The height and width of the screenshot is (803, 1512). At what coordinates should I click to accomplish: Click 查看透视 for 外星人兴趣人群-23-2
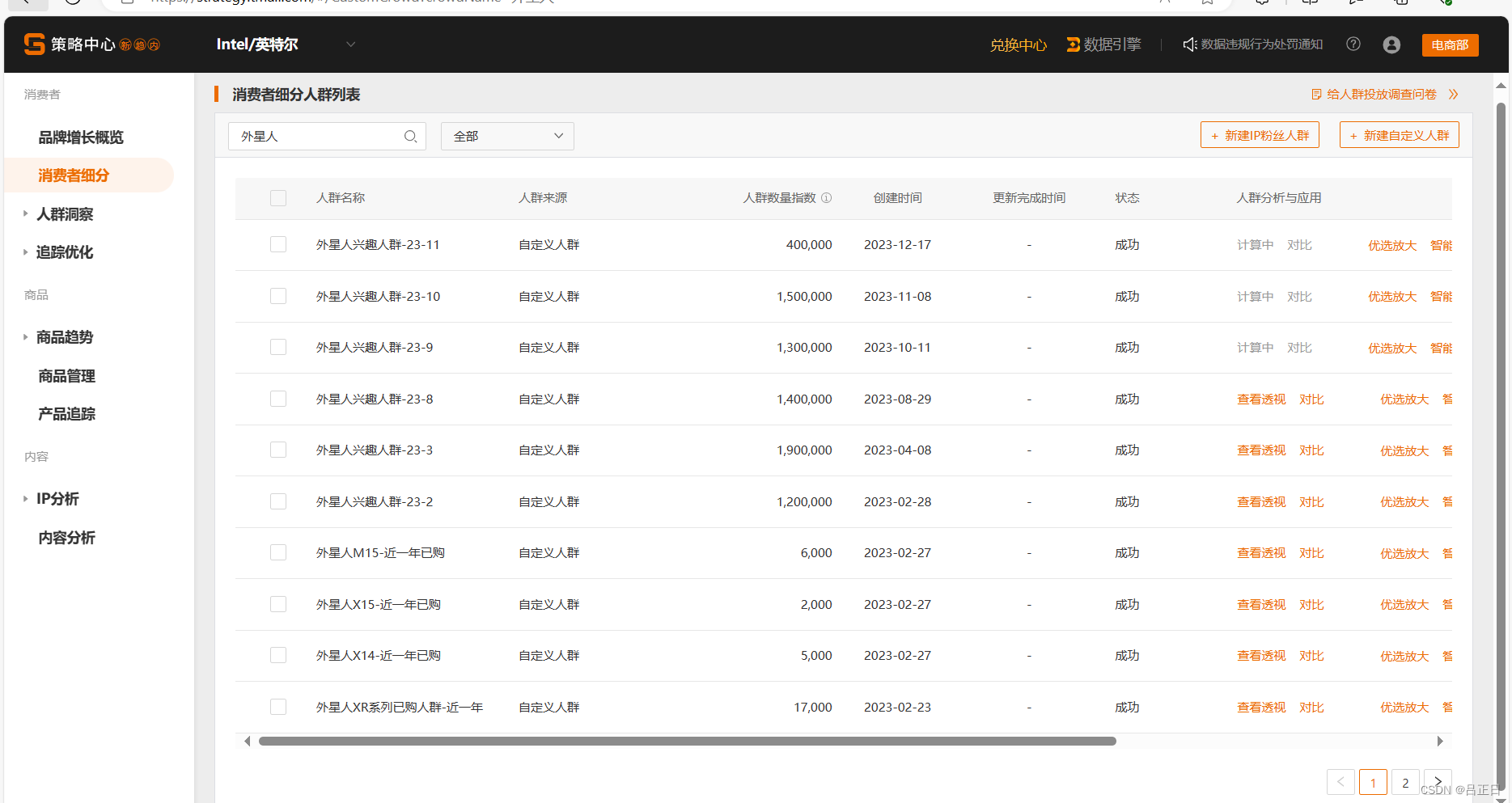tap(1261, 502)
